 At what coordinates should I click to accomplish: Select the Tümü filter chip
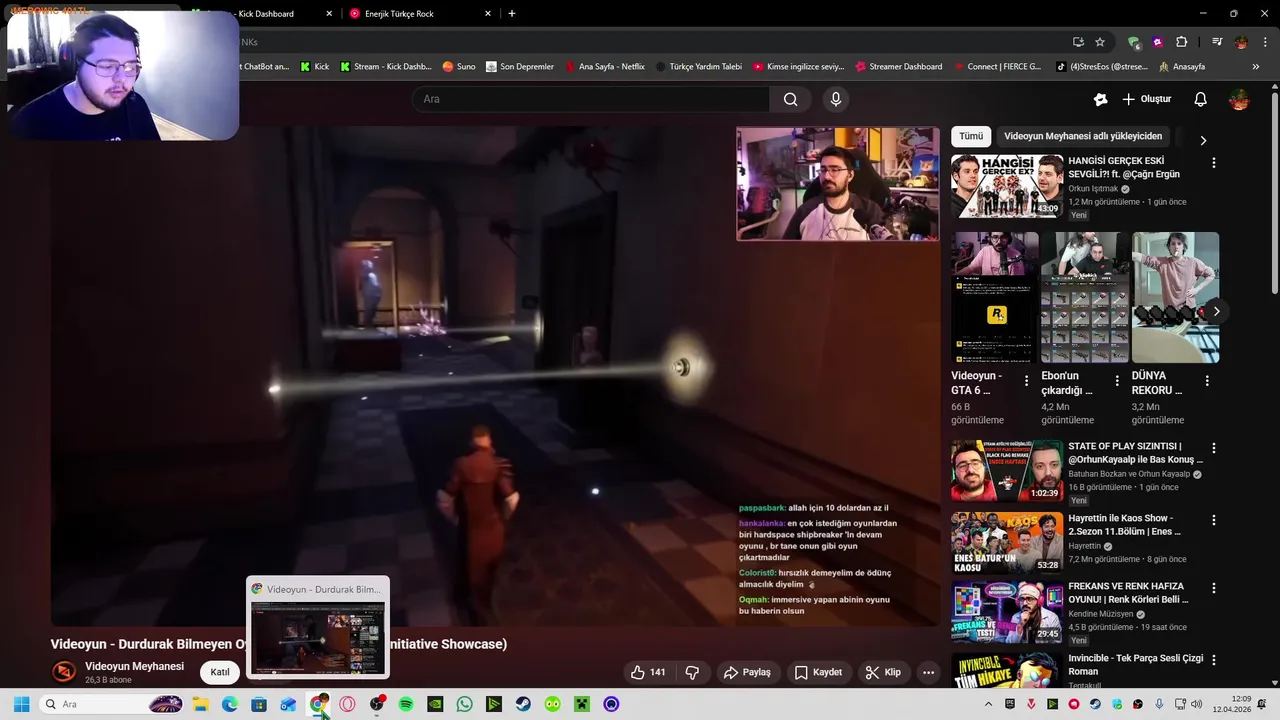[971, 136]
